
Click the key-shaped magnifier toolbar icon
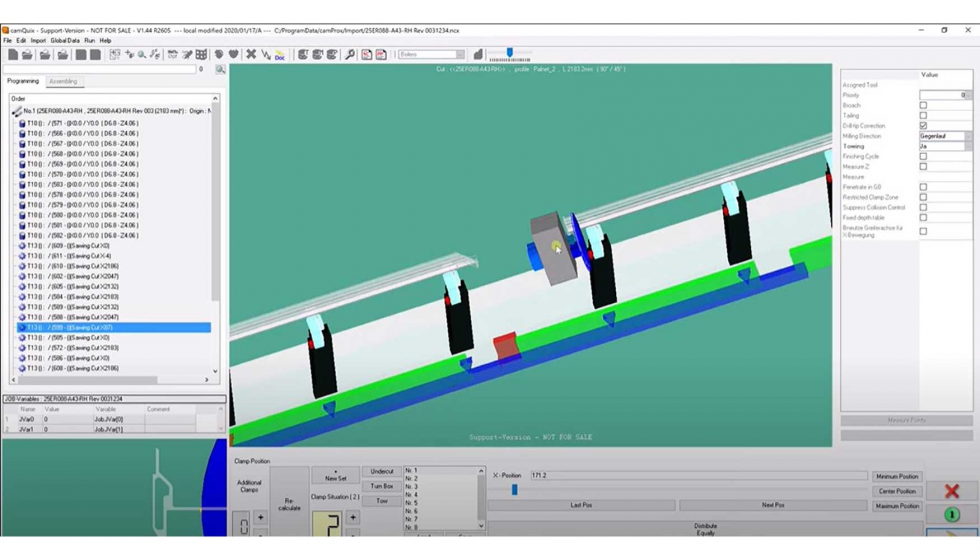tap(350, 55)
